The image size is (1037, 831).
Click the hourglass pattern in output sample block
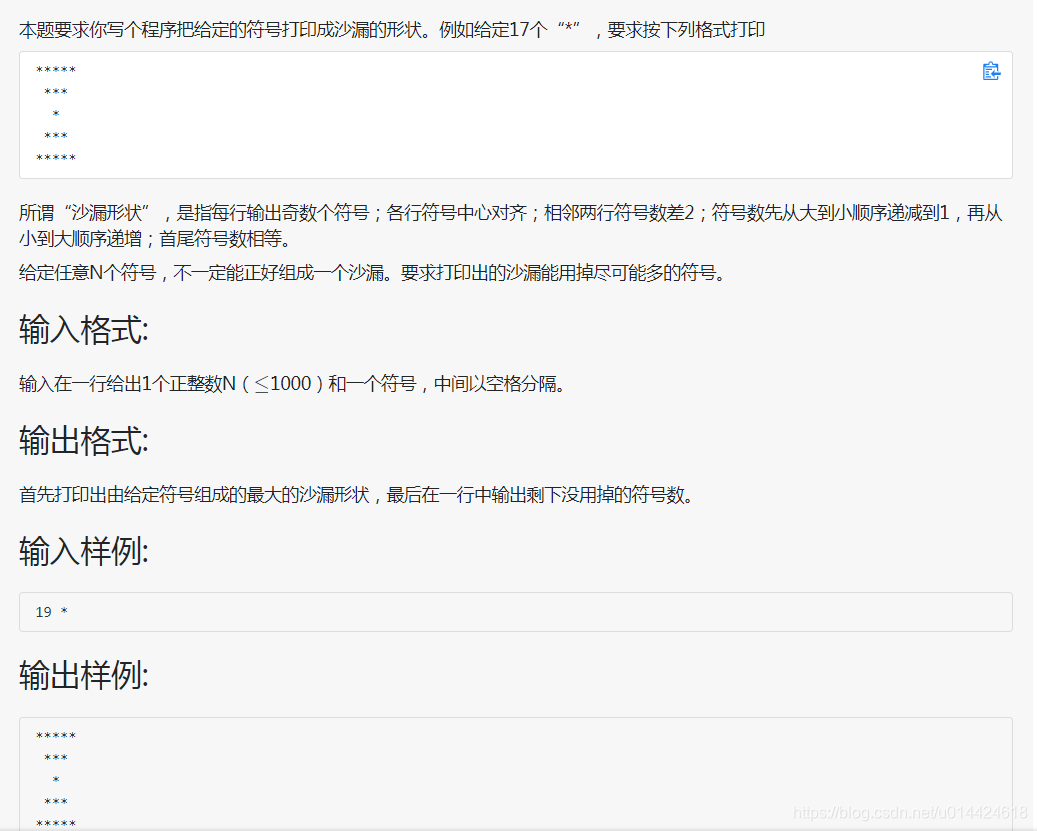[x=56, y=779]
